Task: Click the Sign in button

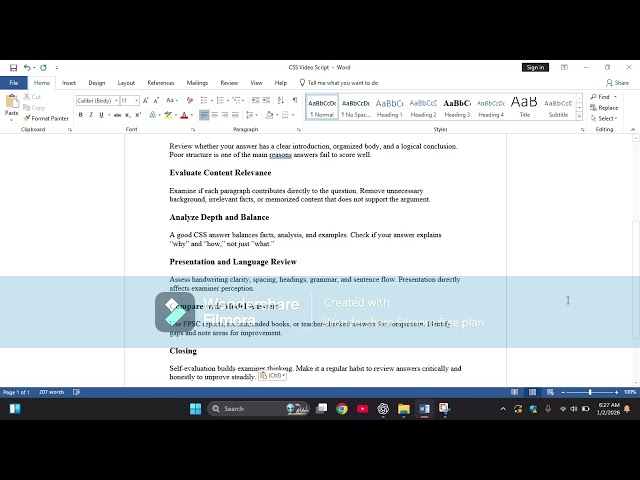Action: point(536,67)
